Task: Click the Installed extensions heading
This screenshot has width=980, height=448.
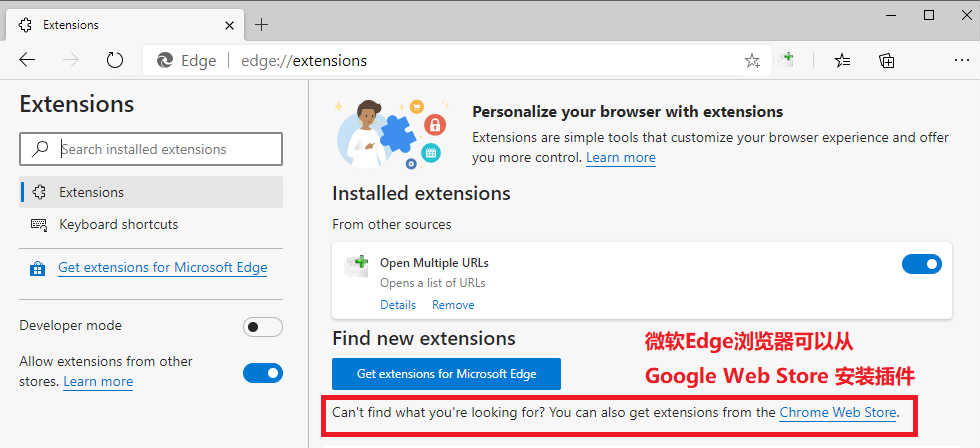Action: pos(421,194)
